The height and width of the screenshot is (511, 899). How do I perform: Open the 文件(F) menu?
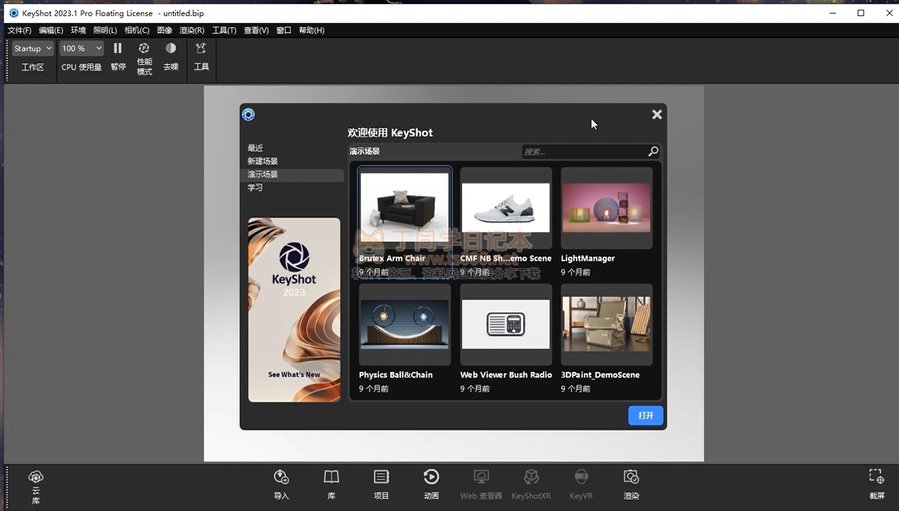pos(20,30)
